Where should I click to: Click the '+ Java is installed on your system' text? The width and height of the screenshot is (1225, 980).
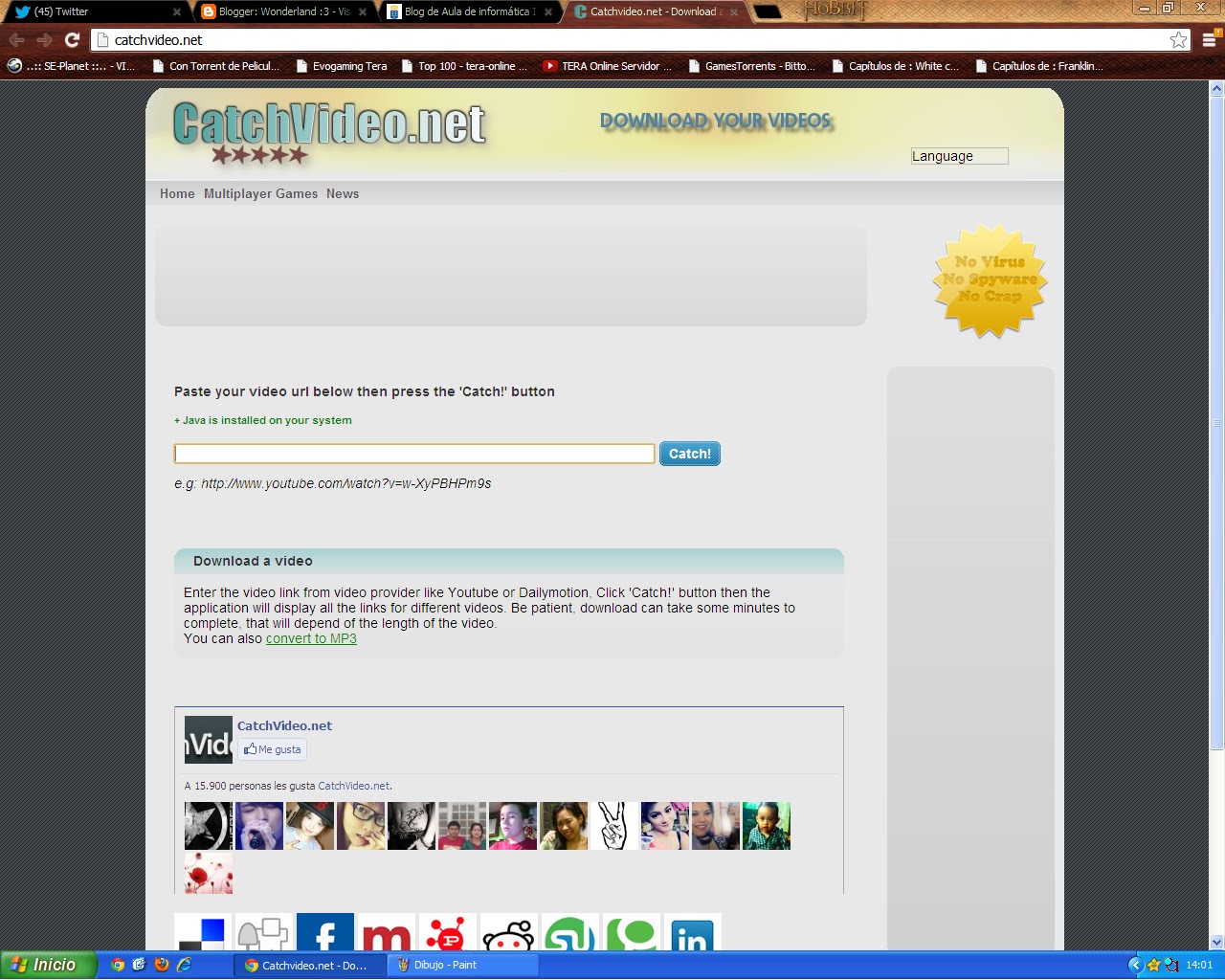click(x=263, y=420)
